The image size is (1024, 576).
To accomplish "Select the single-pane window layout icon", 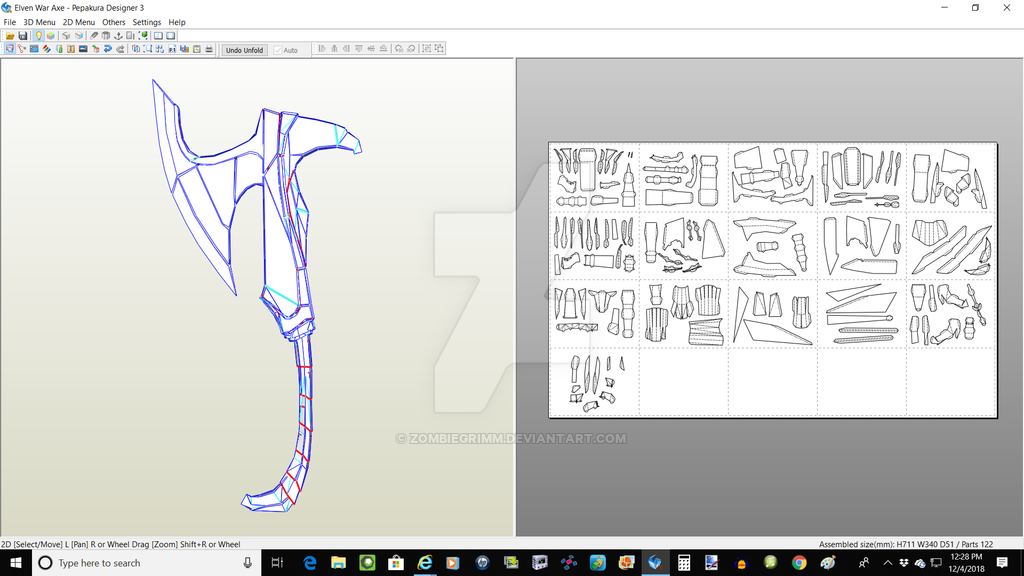I will (x=170, y=36).
